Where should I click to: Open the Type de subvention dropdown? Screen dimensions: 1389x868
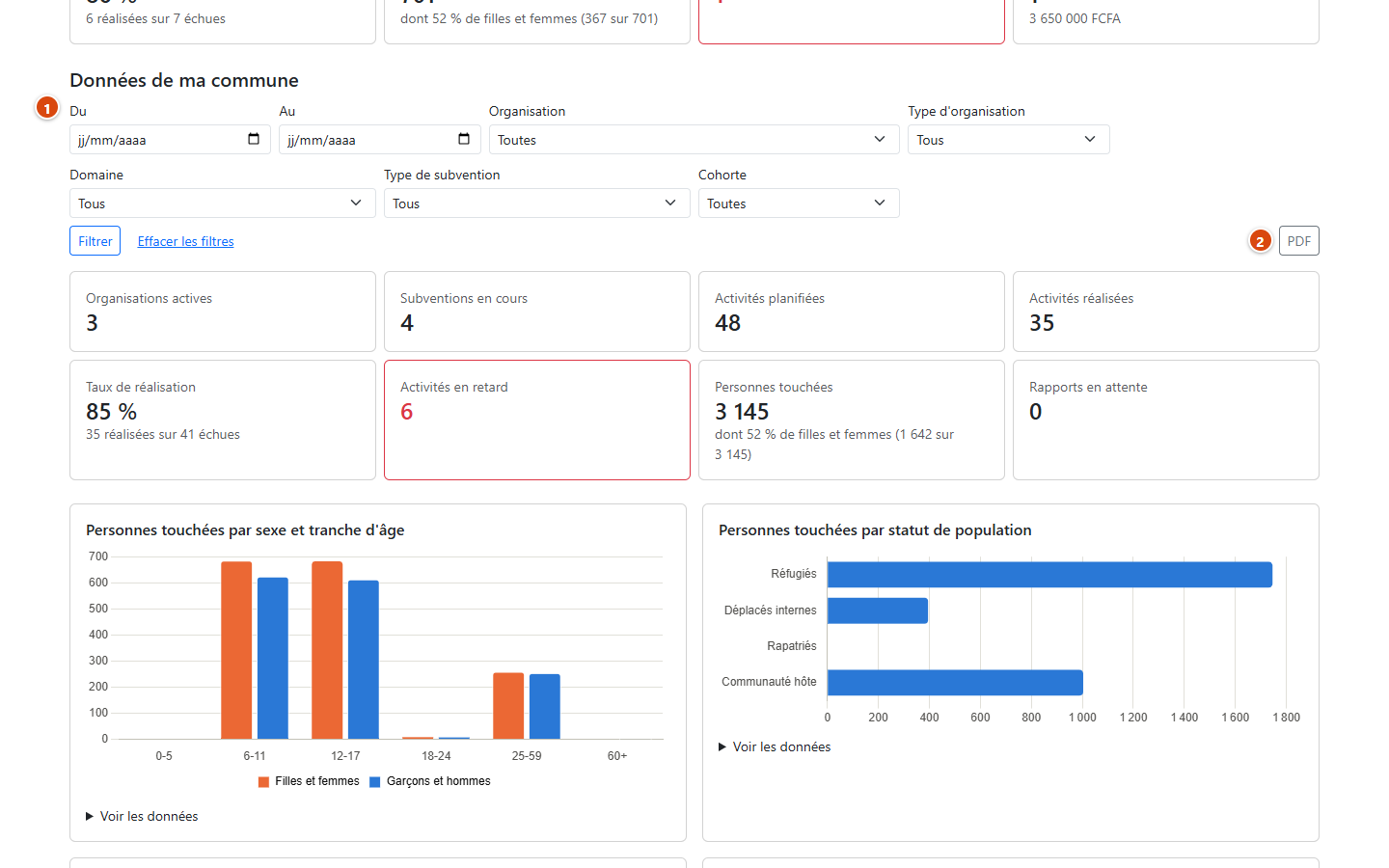pos(537,203)
